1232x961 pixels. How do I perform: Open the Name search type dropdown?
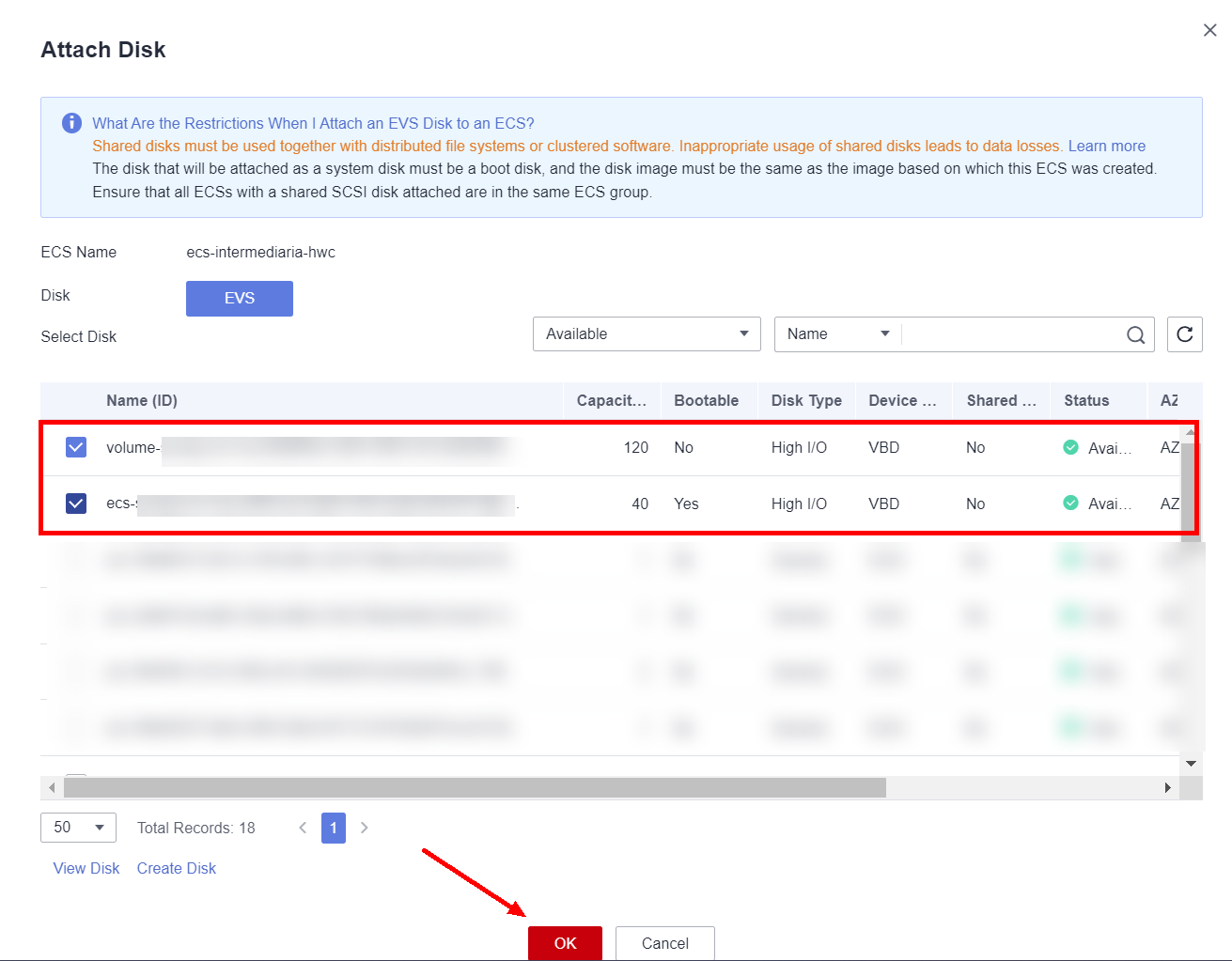[836, 334]
